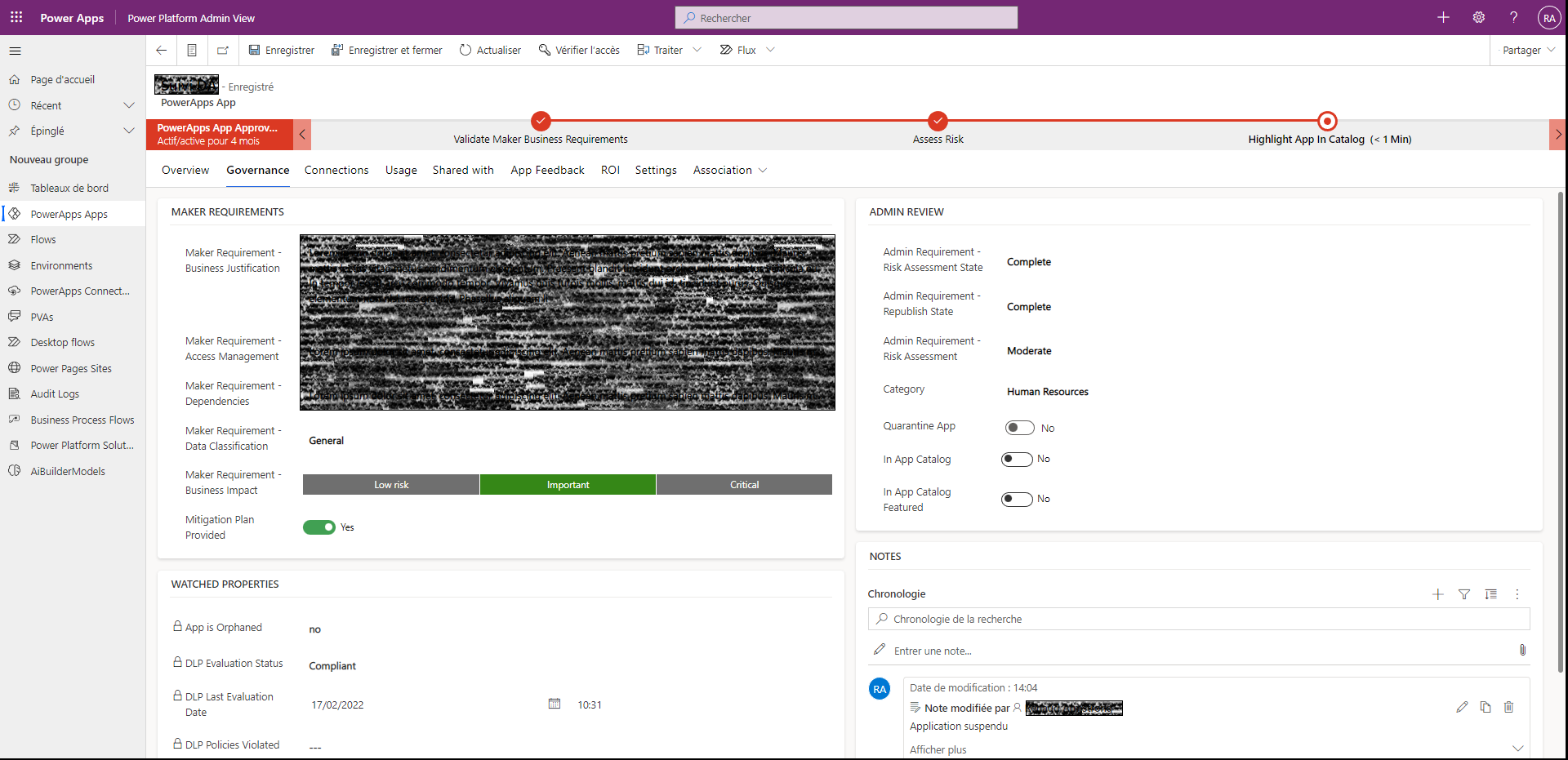Open the app launcher waffle icon
This screenshot has height=760, width=1568.
(16, 17)
